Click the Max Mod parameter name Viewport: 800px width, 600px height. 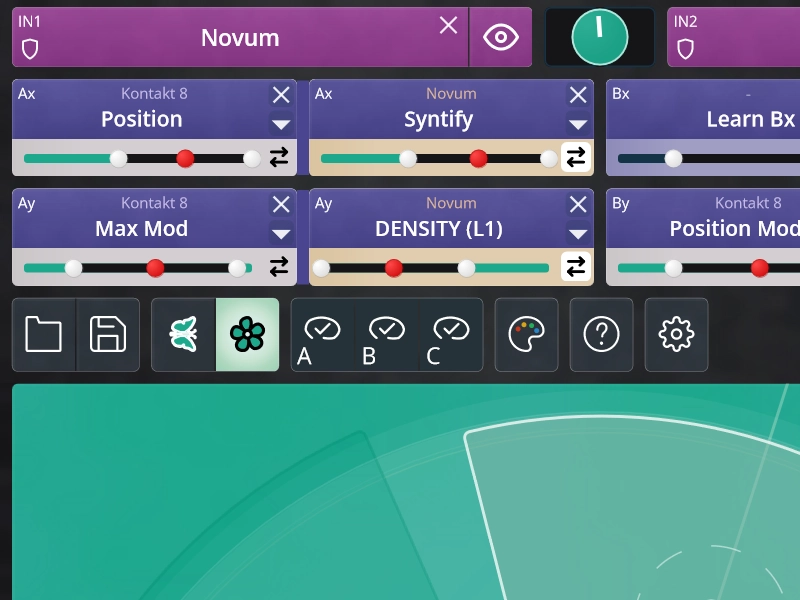(141, 229)
